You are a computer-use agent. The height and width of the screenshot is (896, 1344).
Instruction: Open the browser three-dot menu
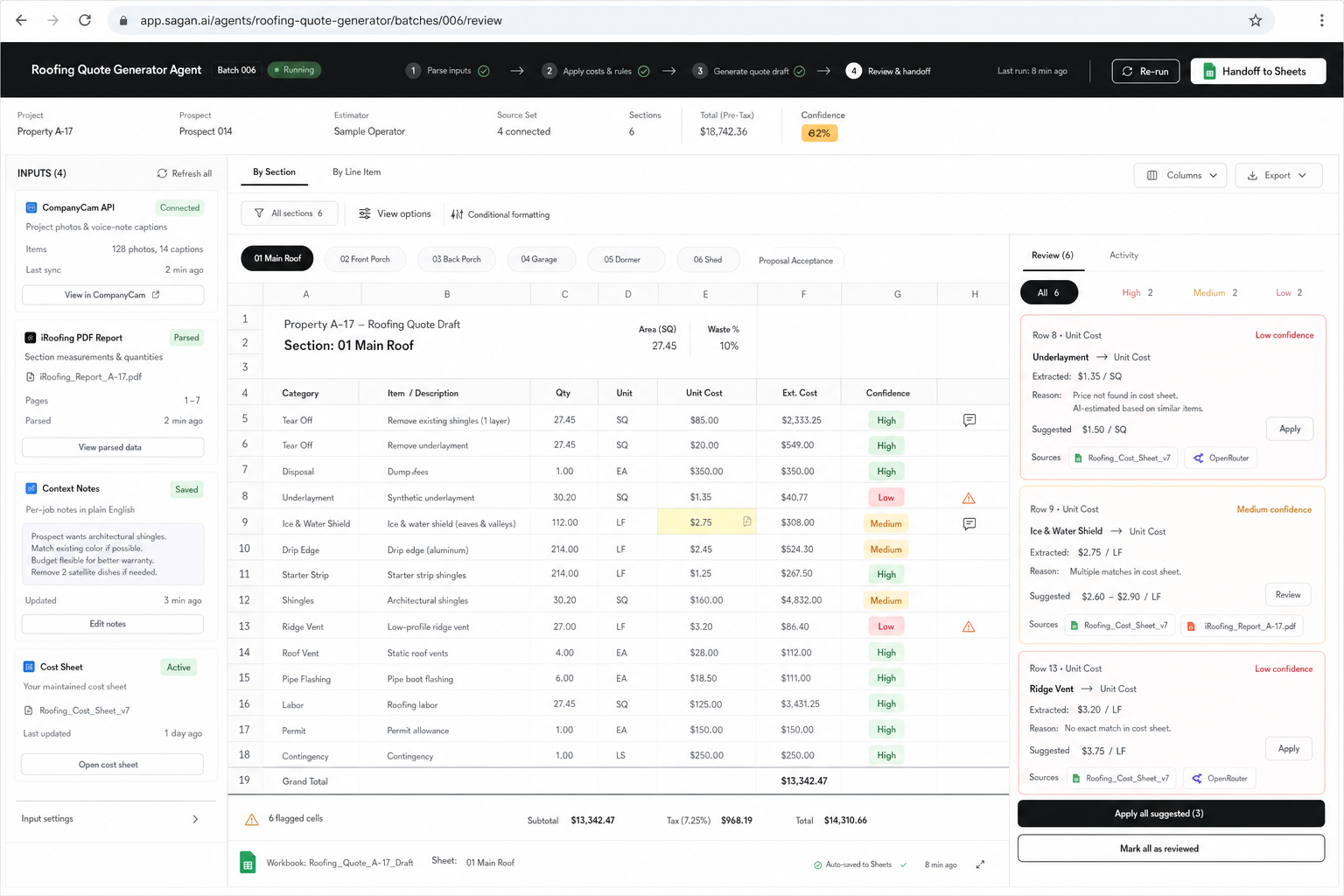pyautogui.click(x=1321, y=20)
